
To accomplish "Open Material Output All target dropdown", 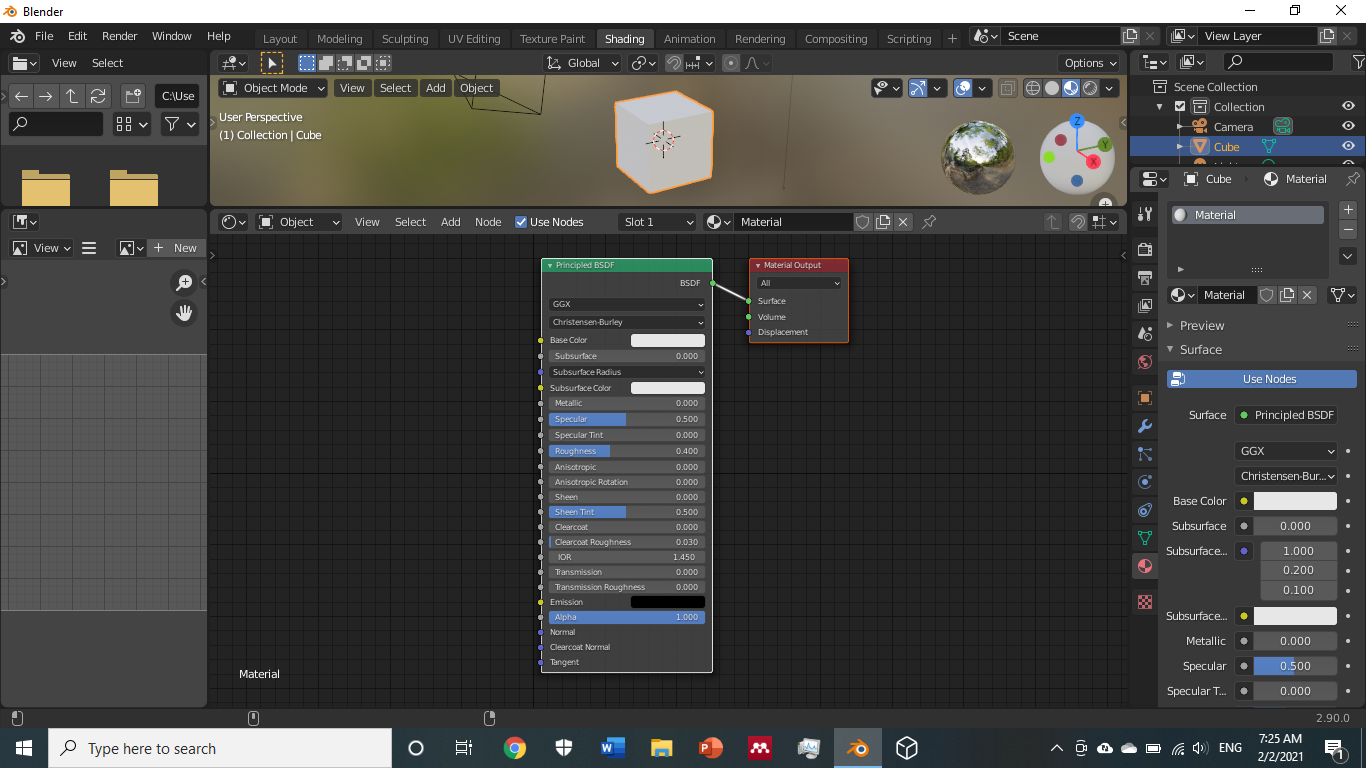I will [x=799, y=283].
